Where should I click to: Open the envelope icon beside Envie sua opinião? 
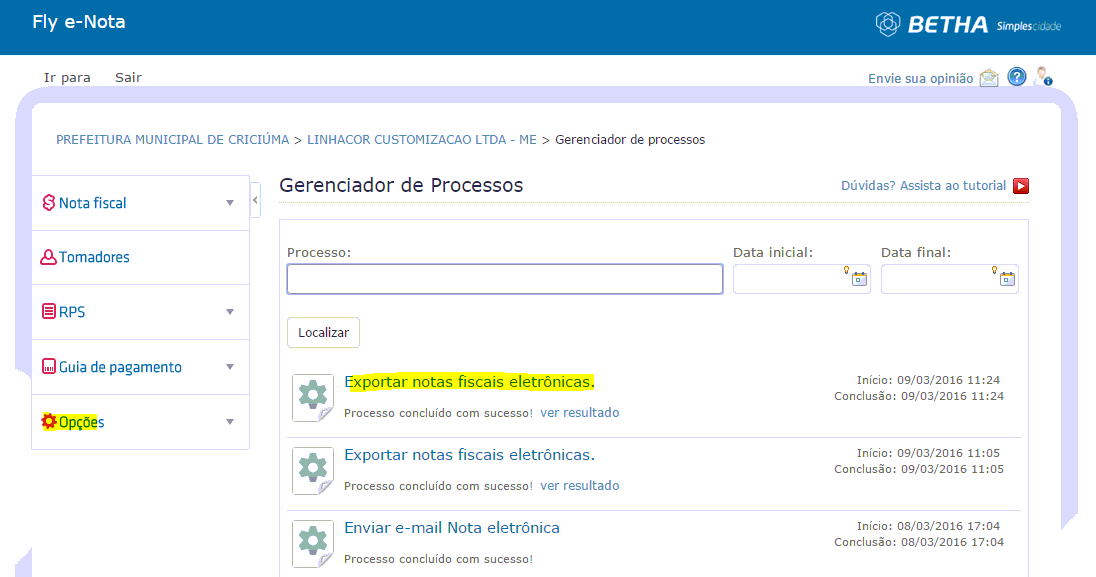tap(989, 78)
